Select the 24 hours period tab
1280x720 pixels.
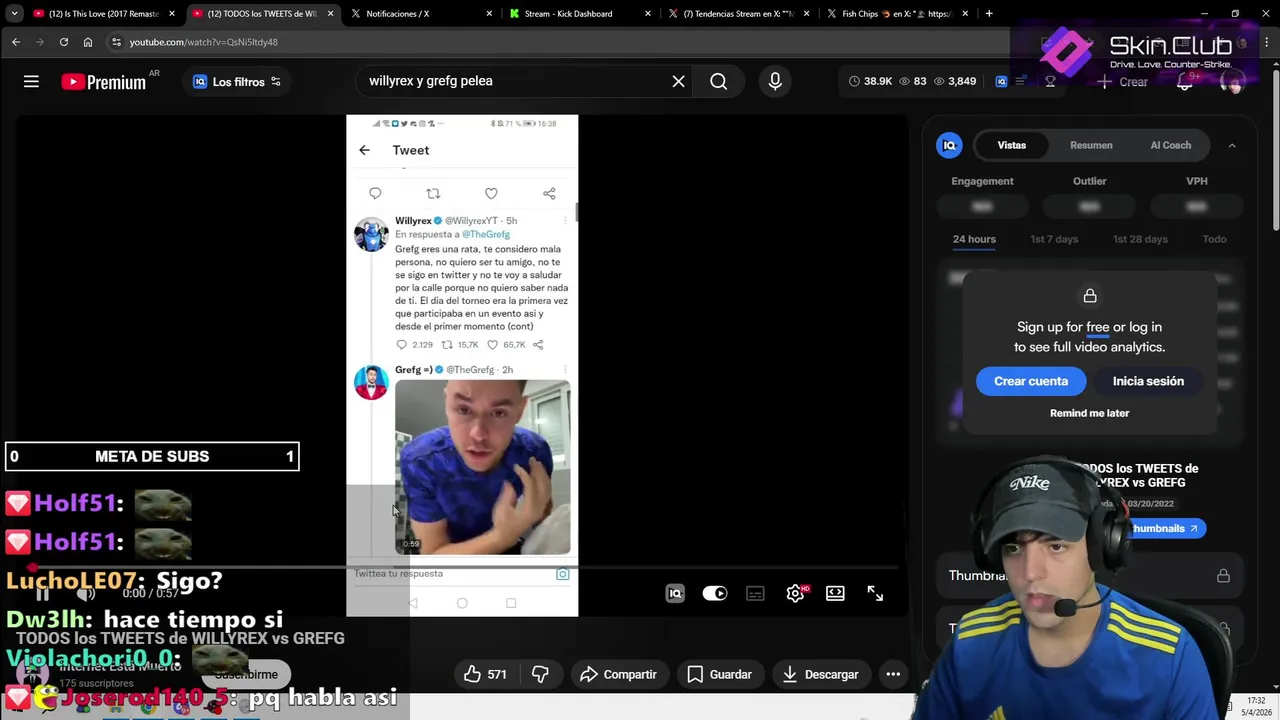pos(974,239)
